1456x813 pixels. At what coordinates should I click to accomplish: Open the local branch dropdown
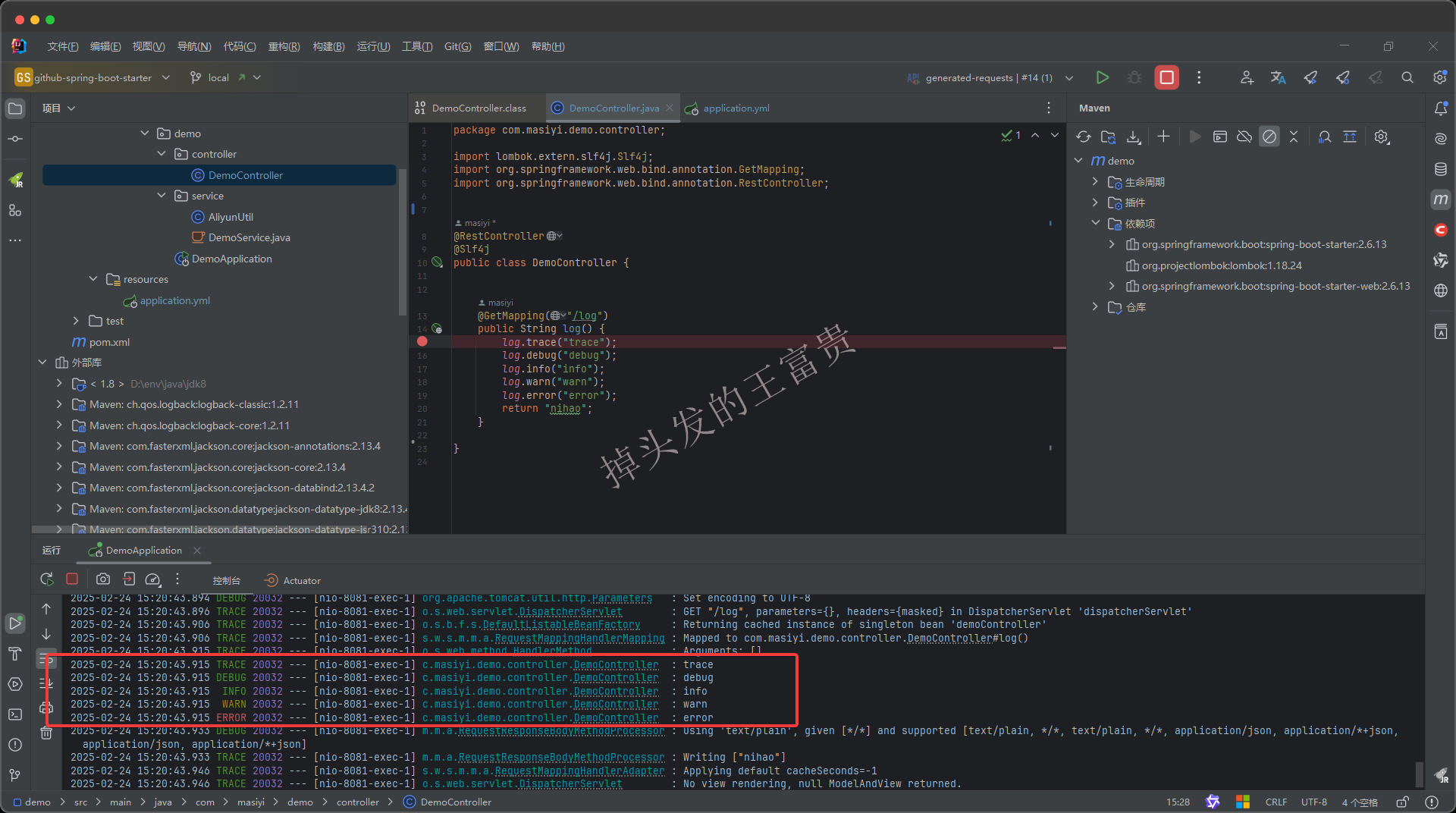click(x=225, y=77)
